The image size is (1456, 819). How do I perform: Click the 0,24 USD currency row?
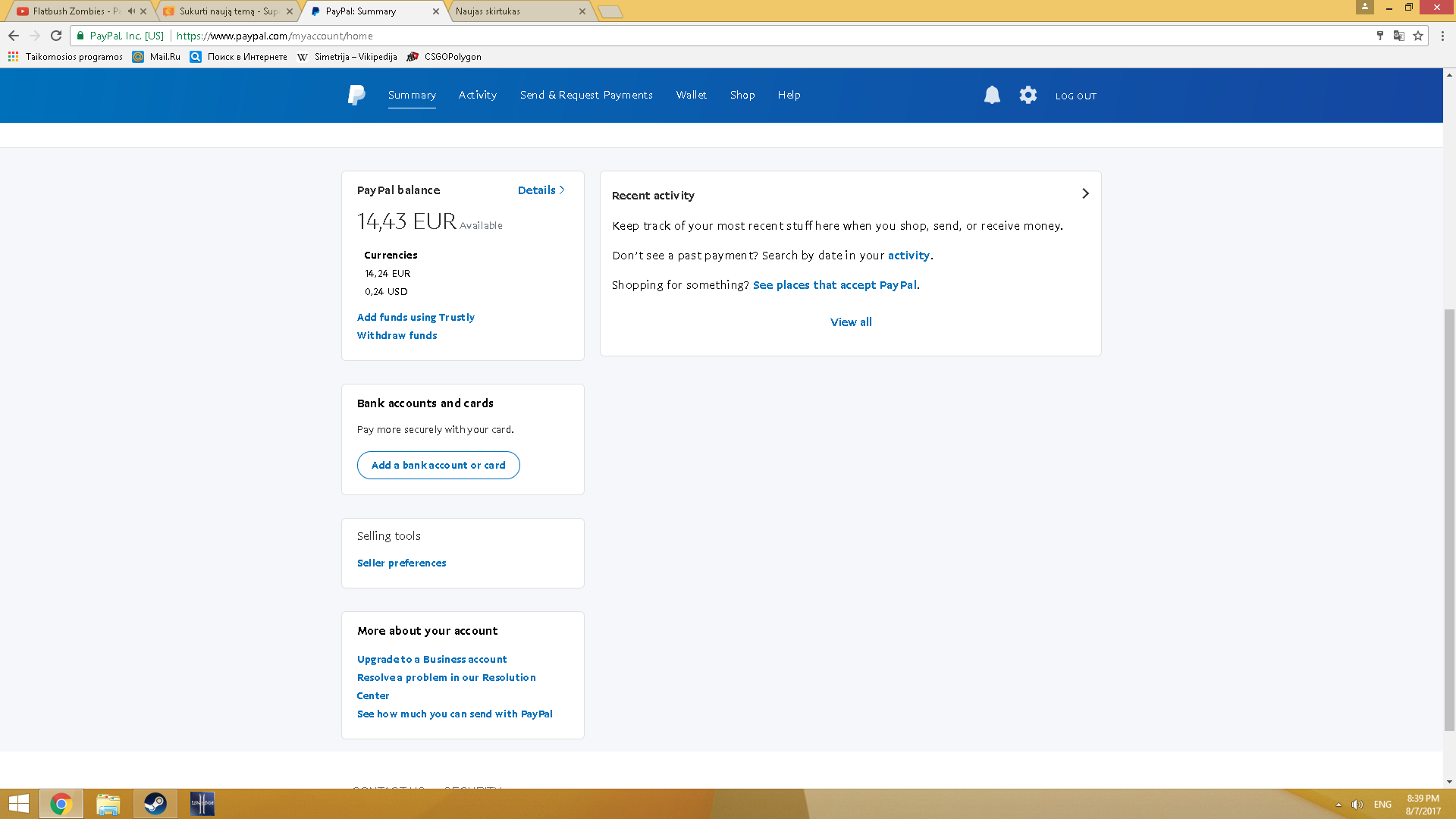pos(386,292)
